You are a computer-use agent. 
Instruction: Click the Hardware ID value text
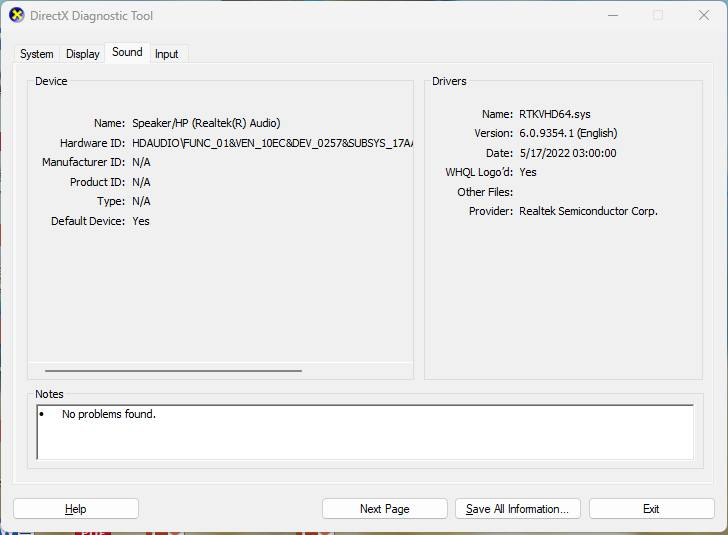coord(272,143)
